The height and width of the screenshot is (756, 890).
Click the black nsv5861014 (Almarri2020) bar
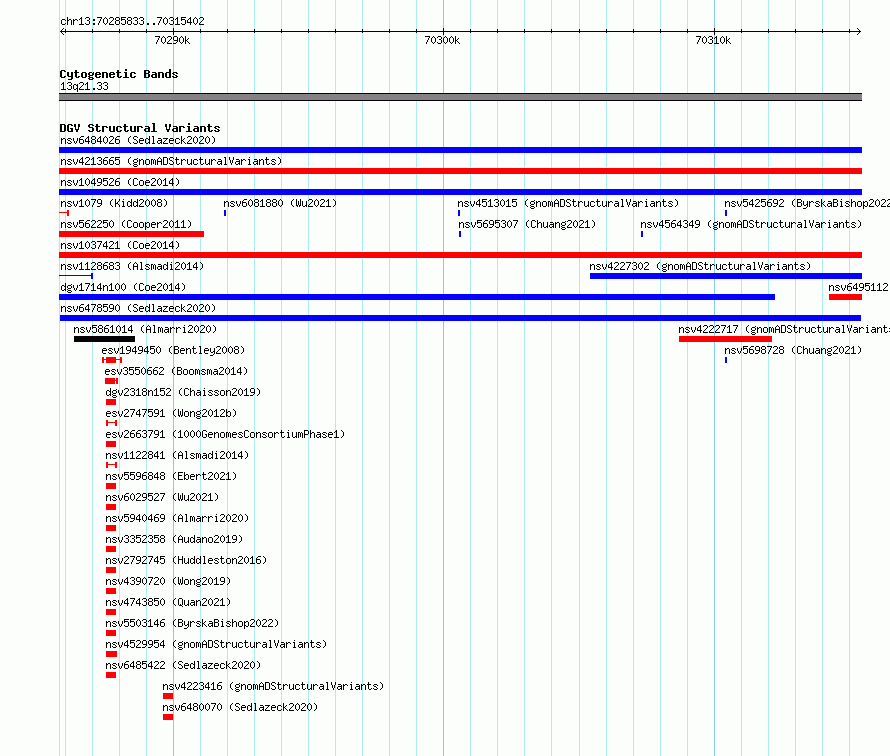pyautogui.click(x=104, y=339)
